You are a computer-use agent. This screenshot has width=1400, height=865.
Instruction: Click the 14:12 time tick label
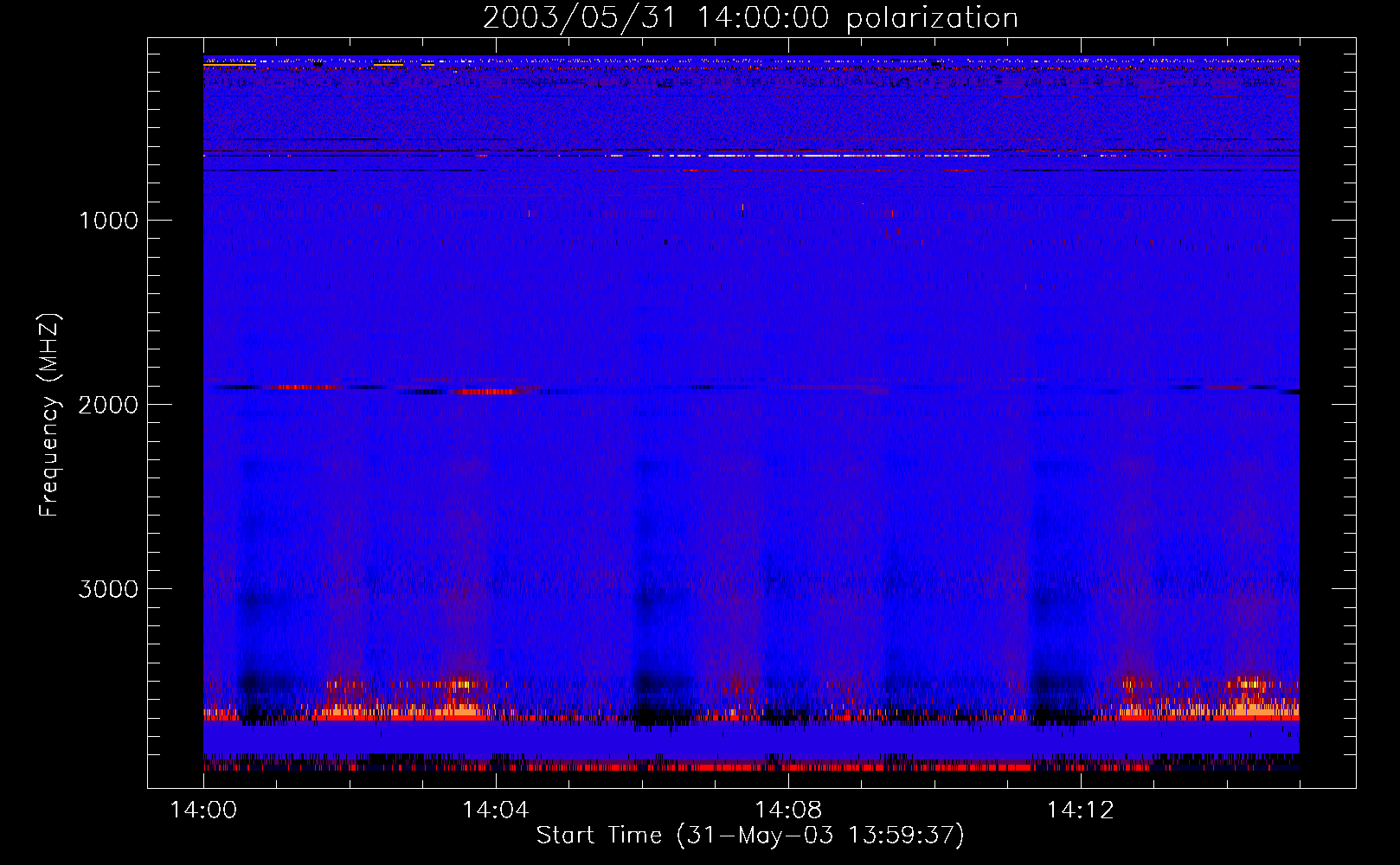click(1080, 811)
